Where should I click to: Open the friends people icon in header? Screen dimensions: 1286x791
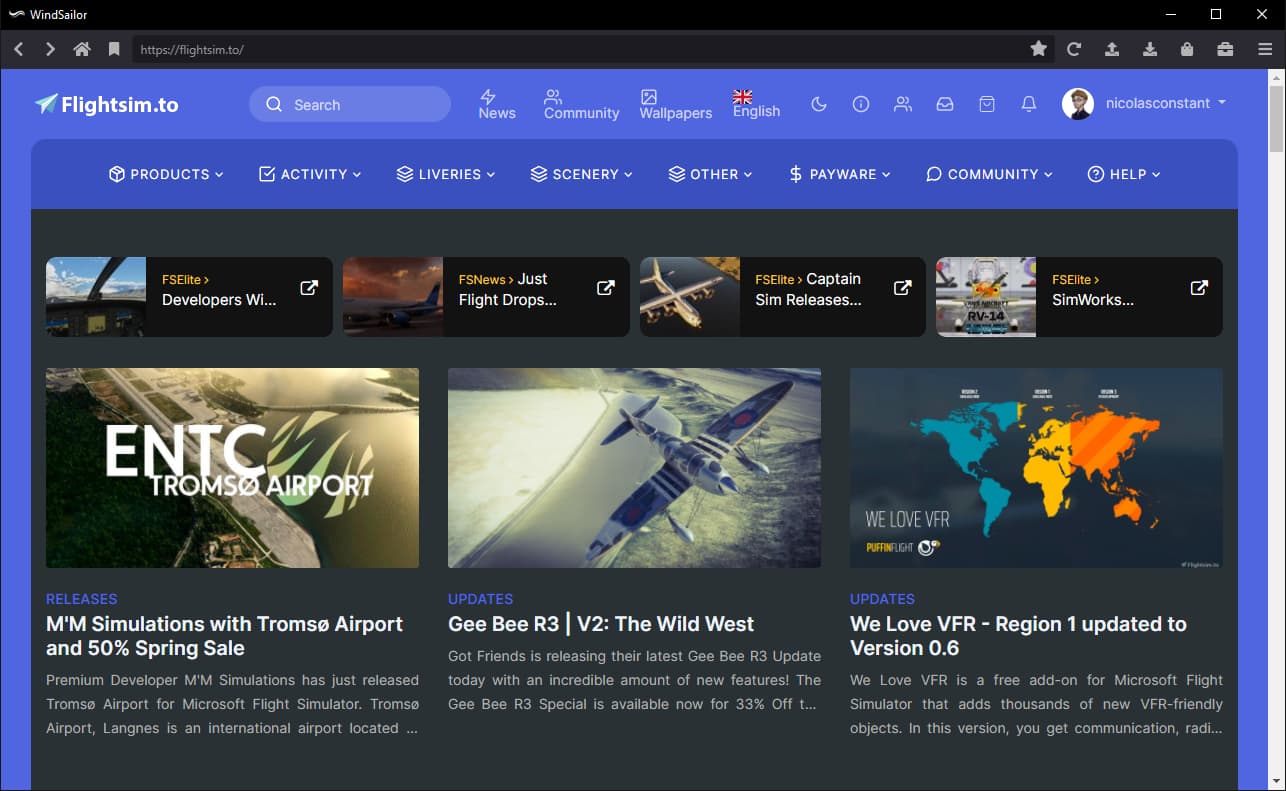point(903,104)
